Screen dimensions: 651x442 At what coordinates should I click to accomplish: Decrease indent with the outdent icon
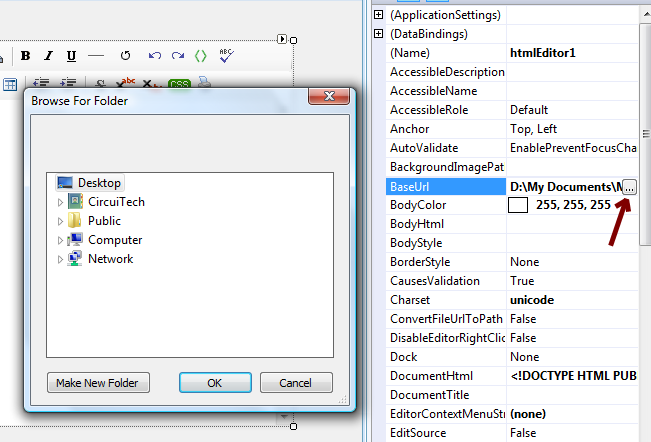point(41,83)
